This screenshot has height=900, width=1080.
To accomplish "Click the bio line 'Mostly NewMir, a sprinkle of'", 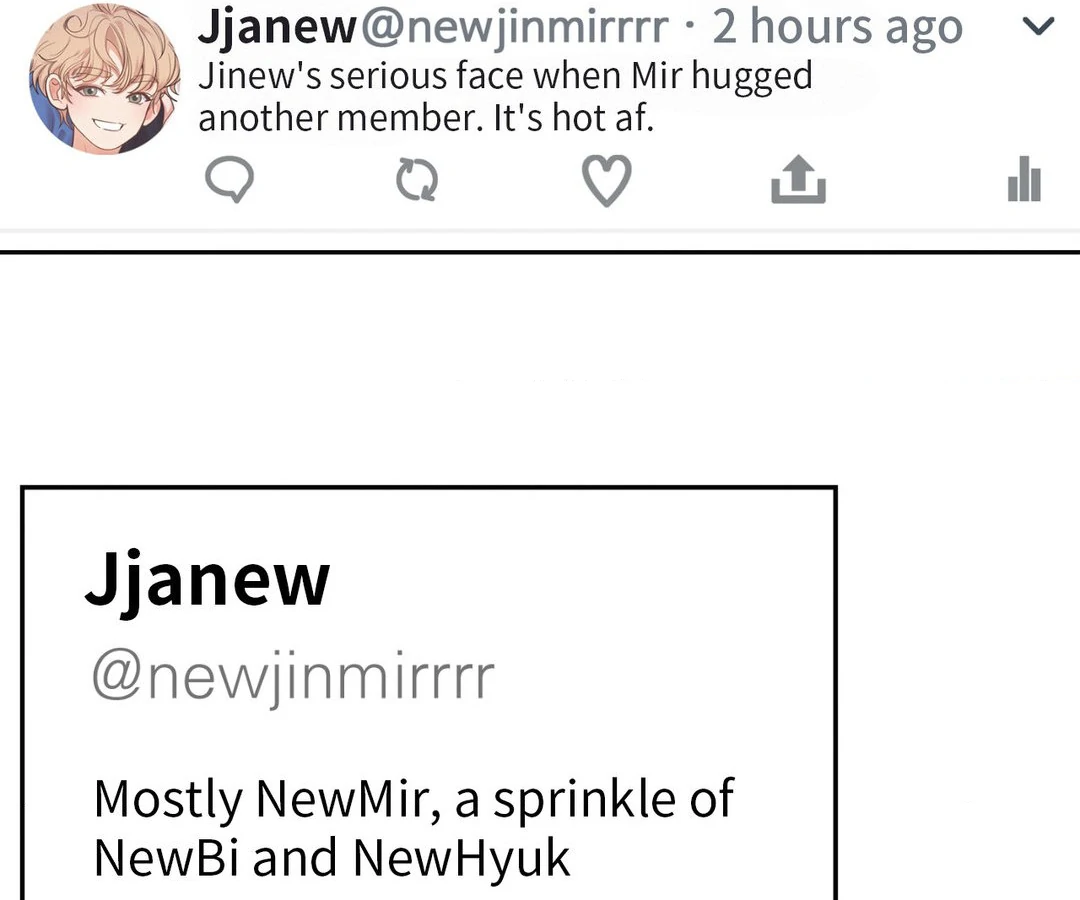I will pos(413,799).
